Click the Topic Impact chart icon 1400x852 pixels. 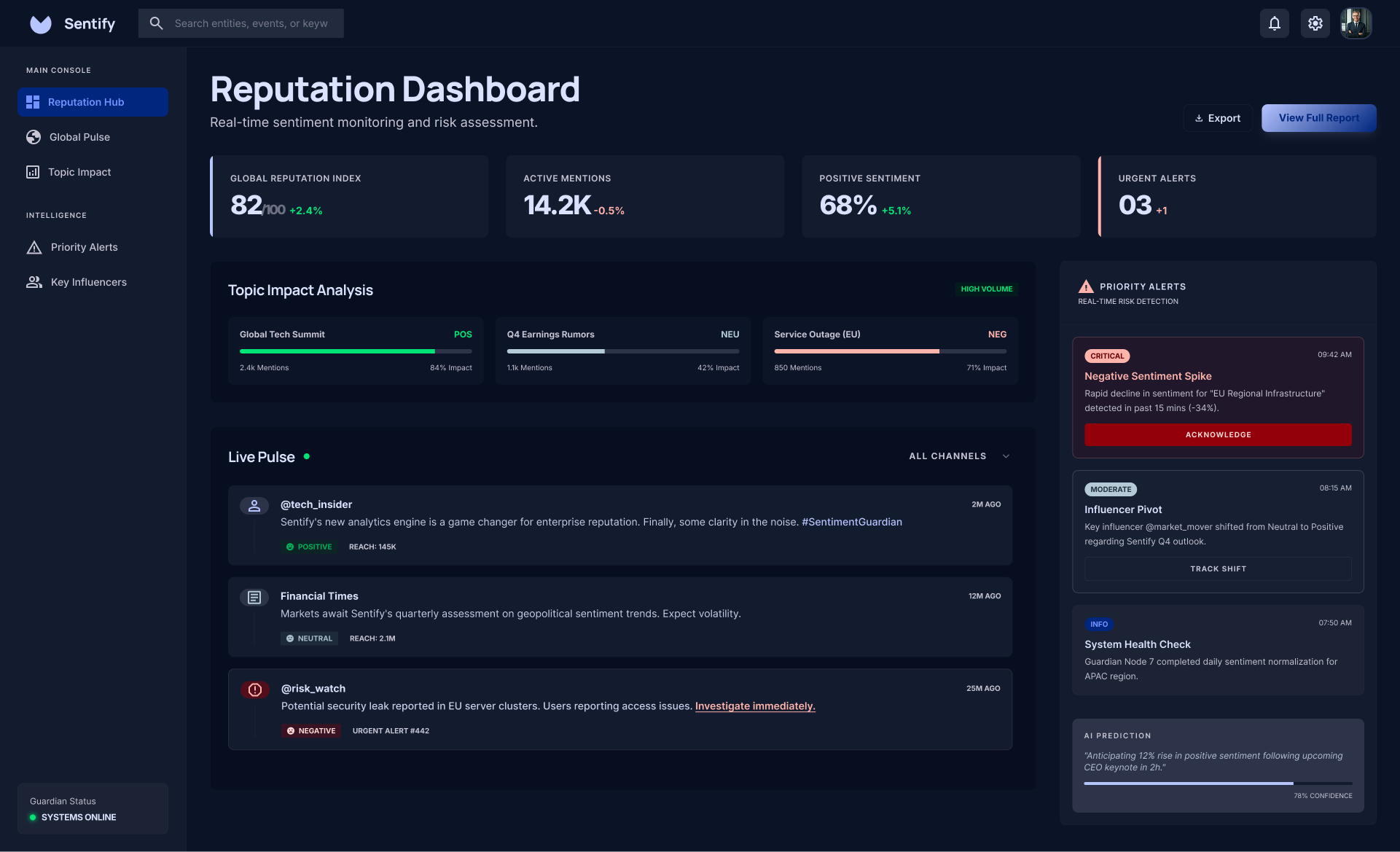33,172
